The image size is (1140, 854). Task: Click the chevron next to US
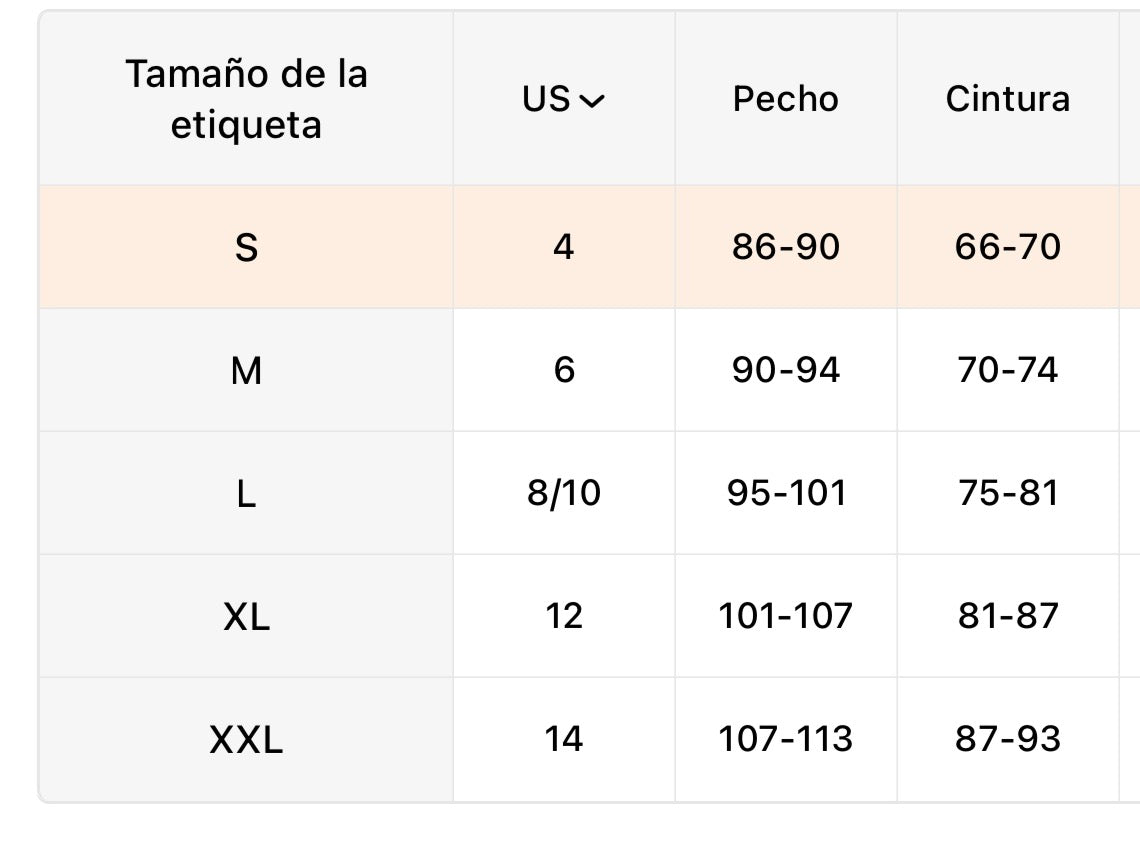click(592, 101)
